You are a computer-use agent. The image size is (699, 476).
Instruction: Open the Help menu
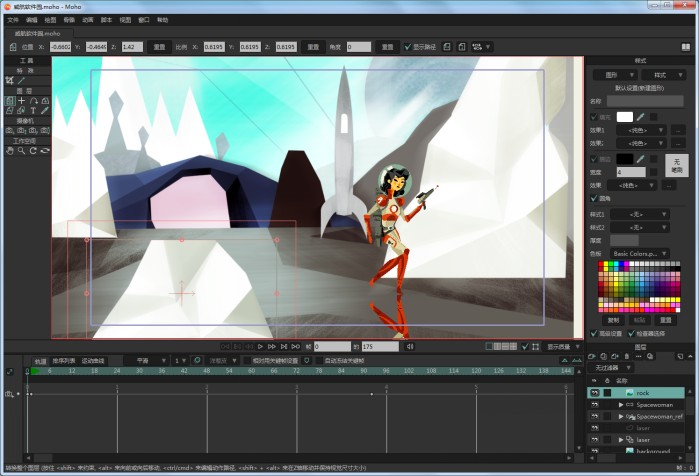point(163,20)
